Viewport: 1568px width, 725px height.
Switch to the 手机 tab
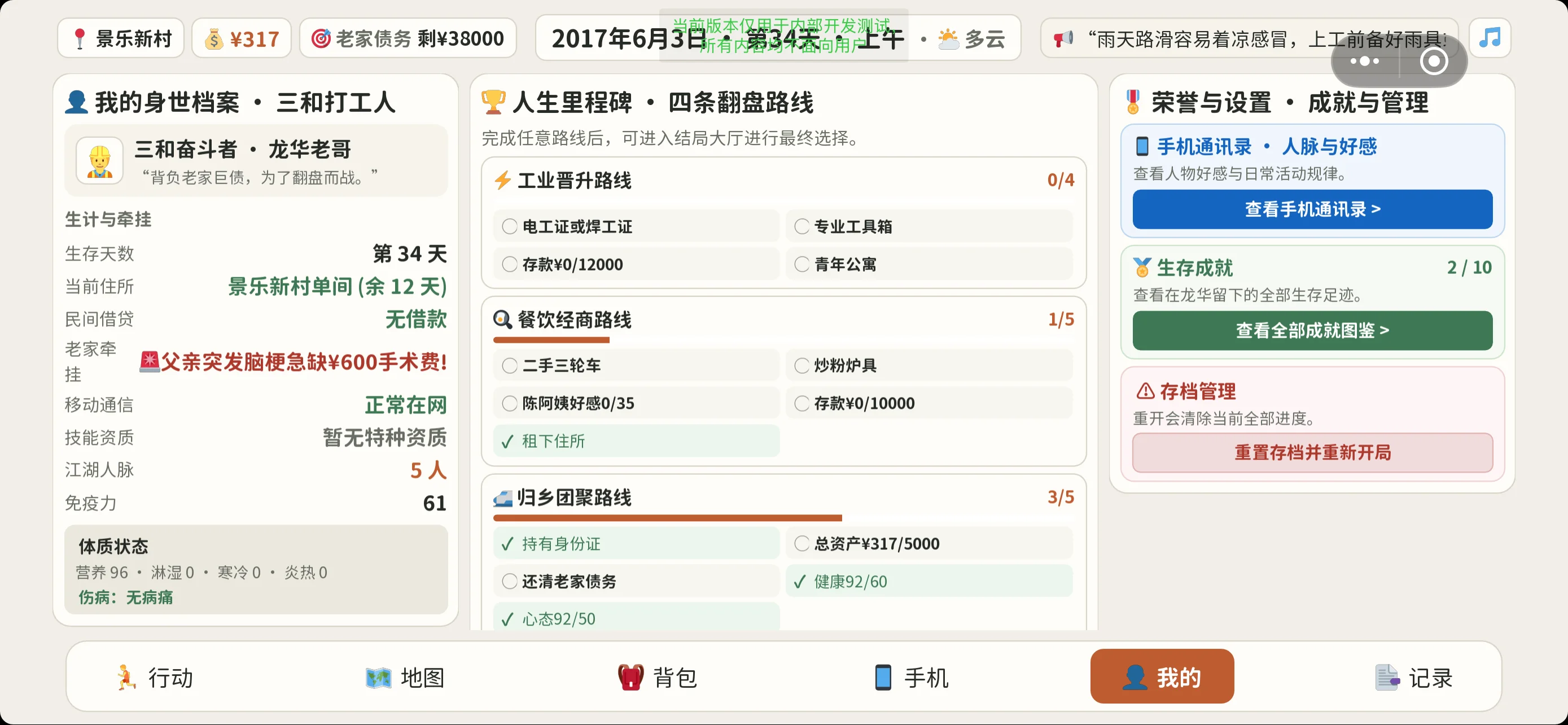click(x=910, y=677)
